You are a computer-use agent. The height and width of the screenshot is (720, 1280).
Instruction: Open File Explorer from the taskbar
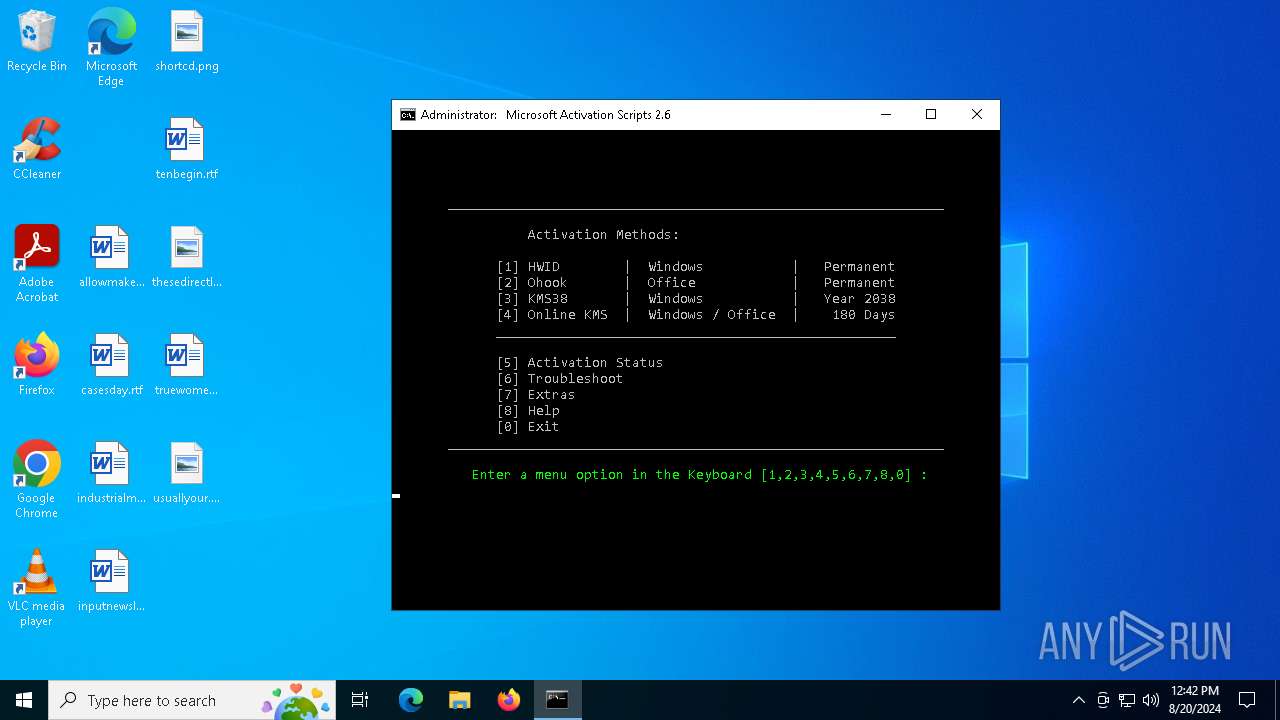pyautogui.click(x=460, y=700)
